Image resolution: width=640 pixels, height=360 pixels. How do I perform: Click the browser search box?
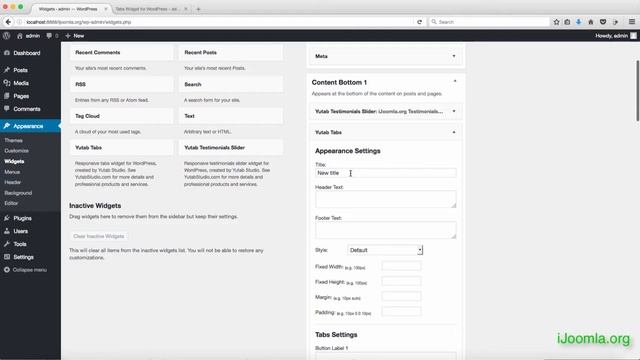click(489, 22)
